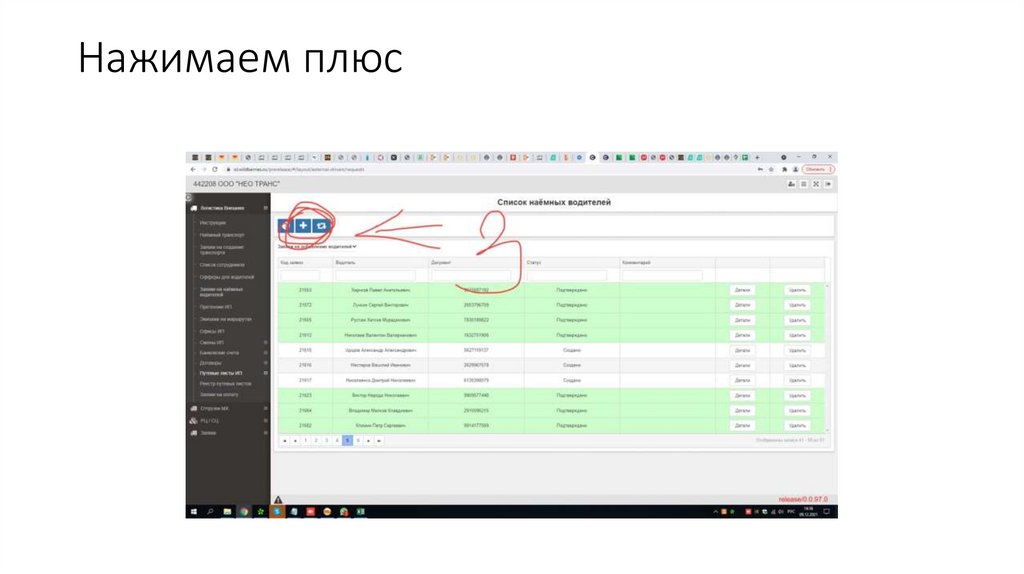This screenshot has height=574, width=1024.
Task: Click 'Детали' for row 21616 Нестеров
Action: click(743, 365)
